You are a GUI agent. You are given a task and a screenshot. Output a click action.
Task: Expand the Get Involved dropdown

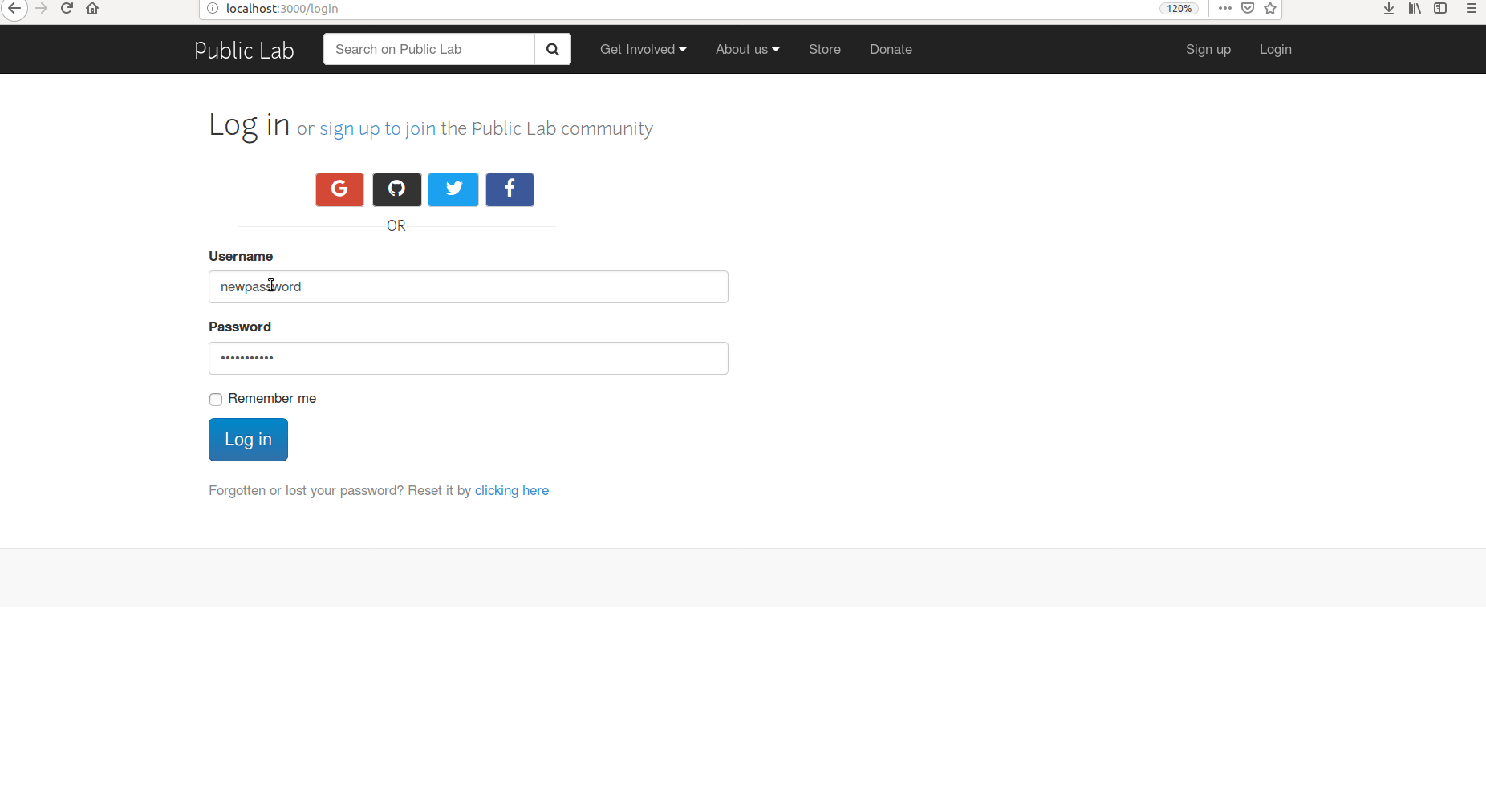644,49
